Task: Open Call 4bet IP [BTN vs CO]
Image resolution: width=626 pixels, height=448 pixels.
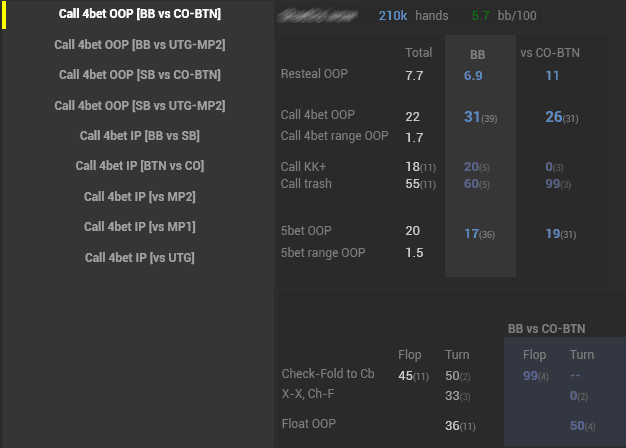Action: click(140, 165)
